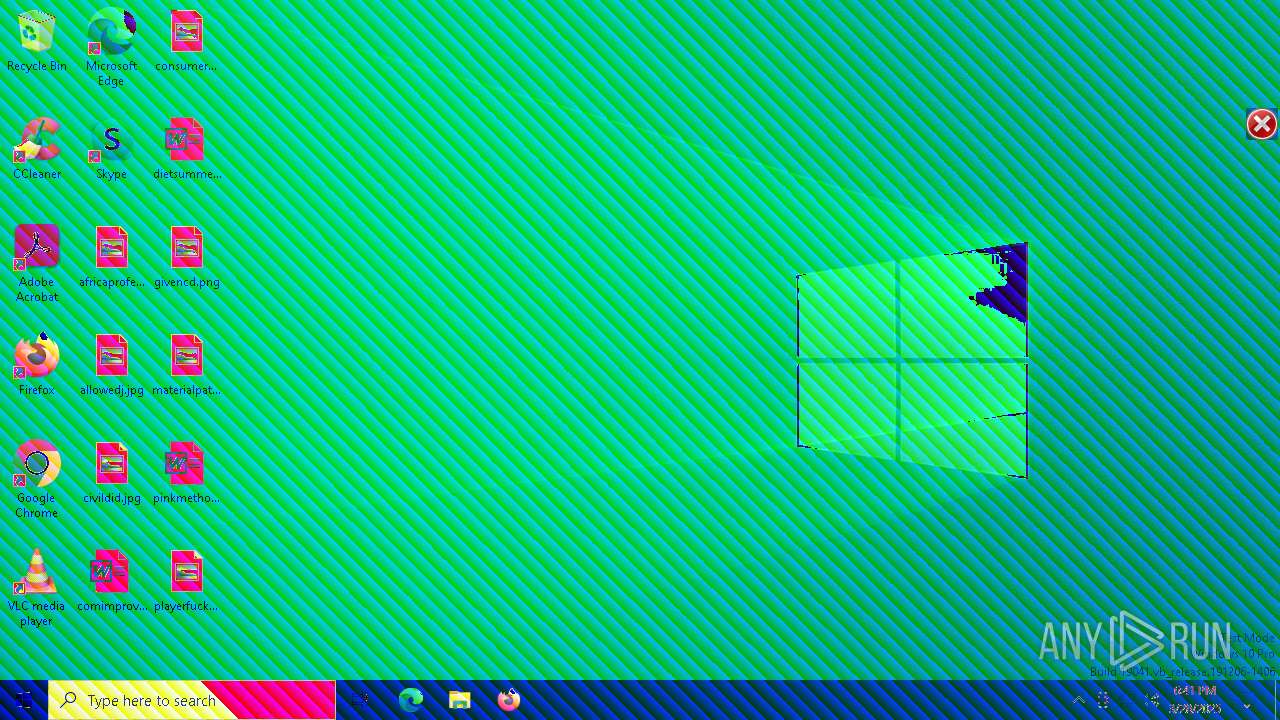This screenshot has height=720, width=1280.
Task: Select the givencd.png file
Action: pyautogui.click(x=187, y=258)
